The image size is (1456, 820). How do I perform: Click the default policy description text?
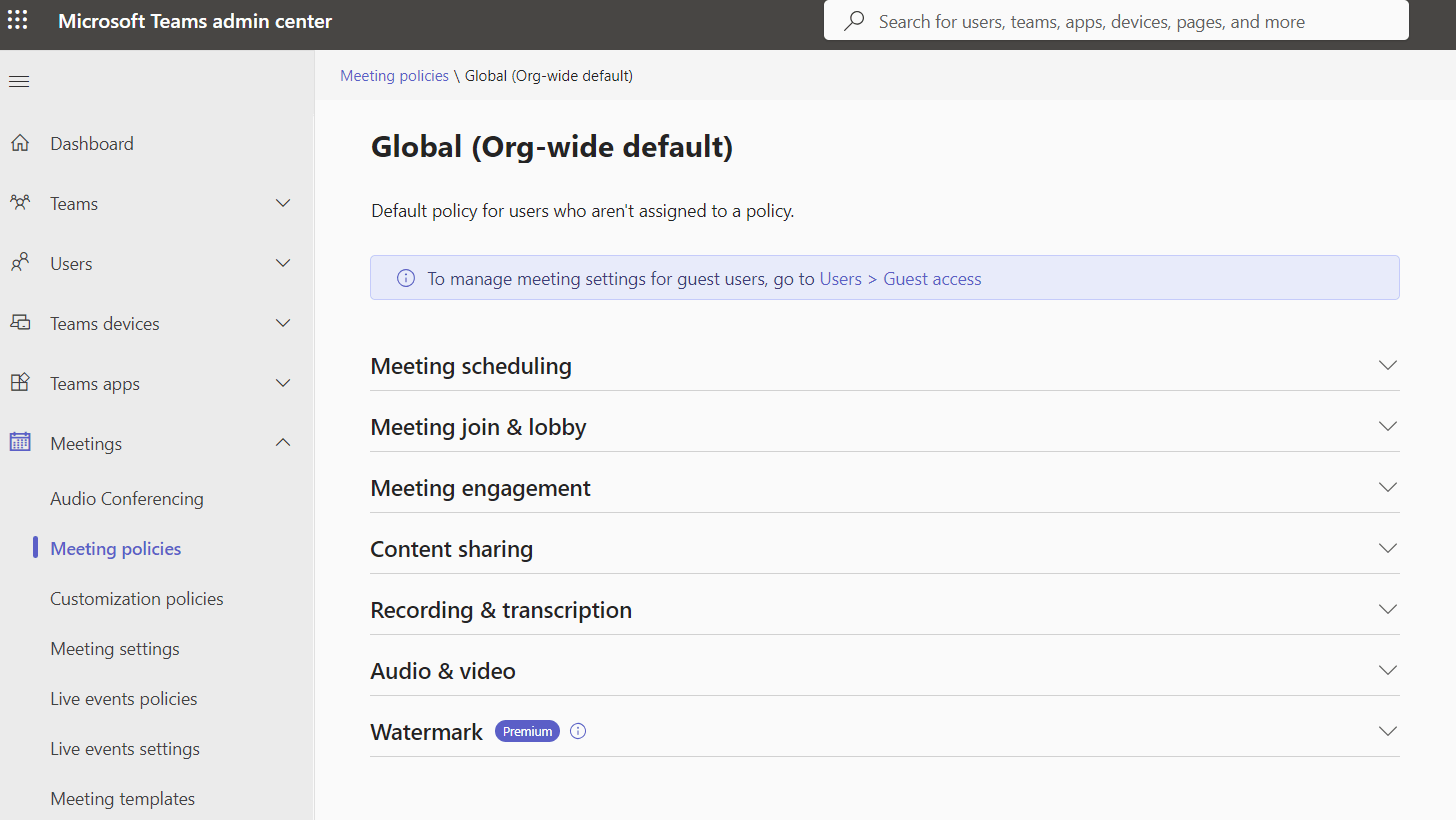[x=583, y=211]
